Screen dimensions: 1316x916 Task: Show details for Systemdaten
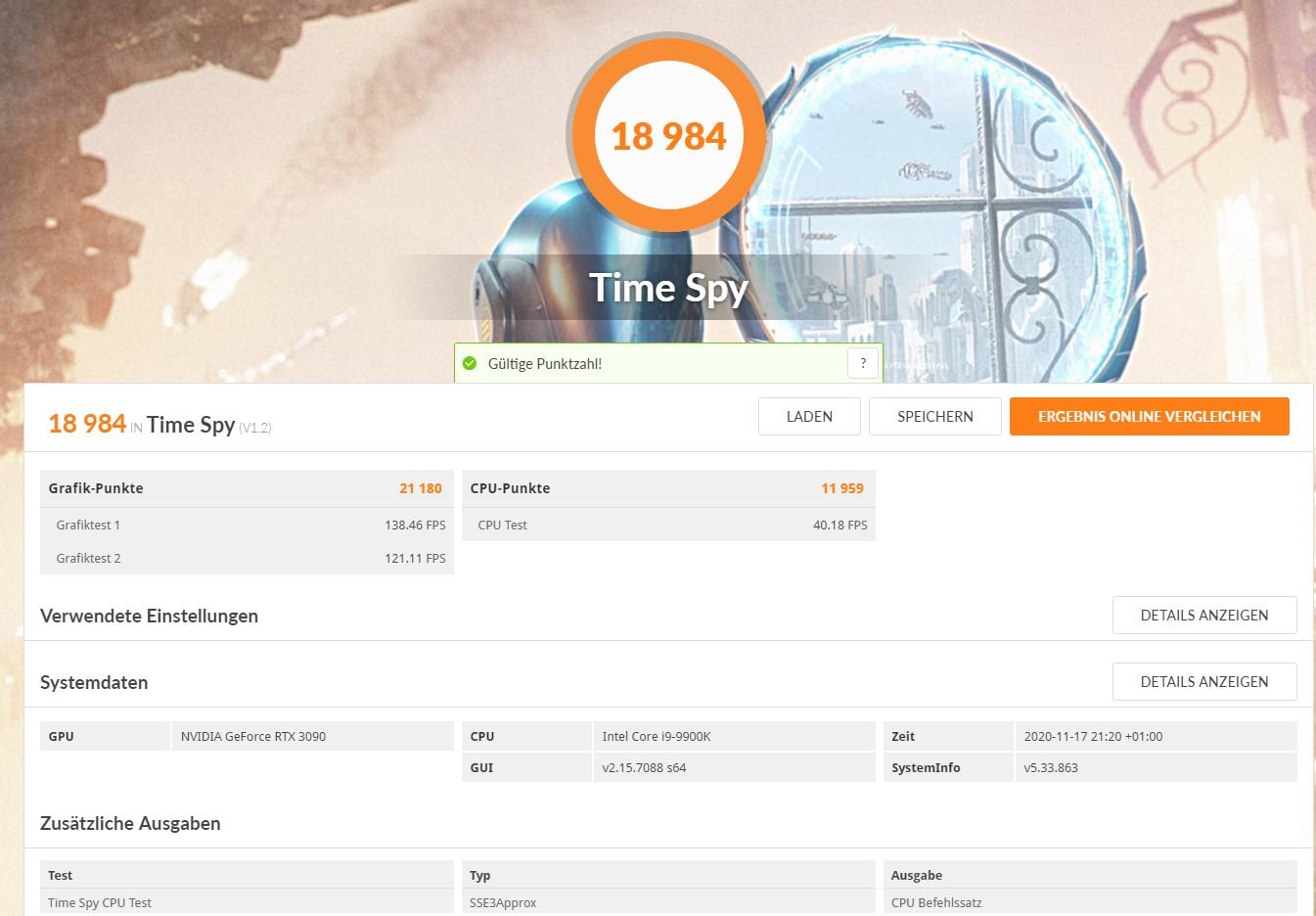click(1204, 681)
